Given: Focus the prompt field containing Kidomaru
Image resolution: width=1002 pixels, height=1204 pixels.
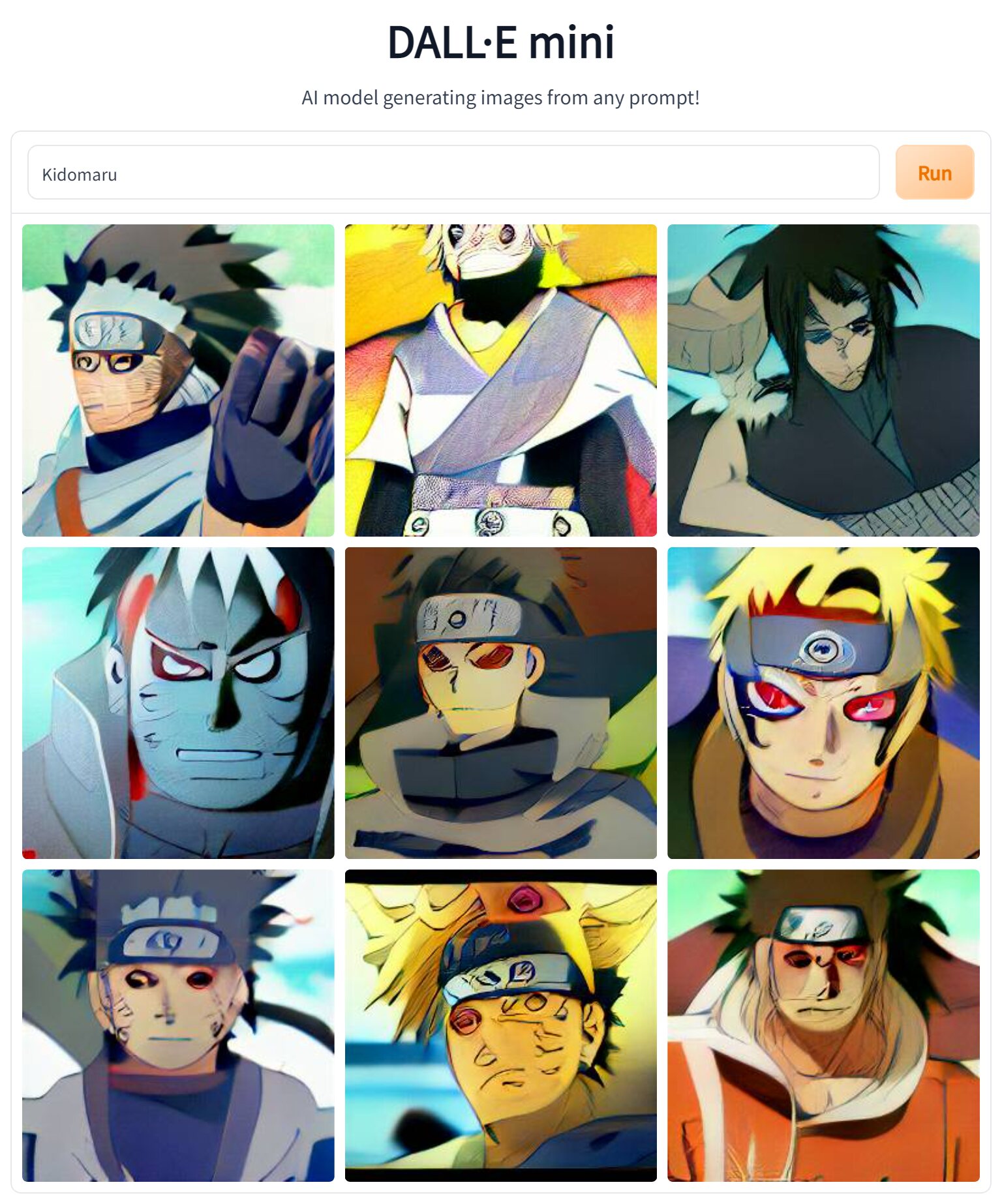Looking at the screenshot, I should (453, 172).
